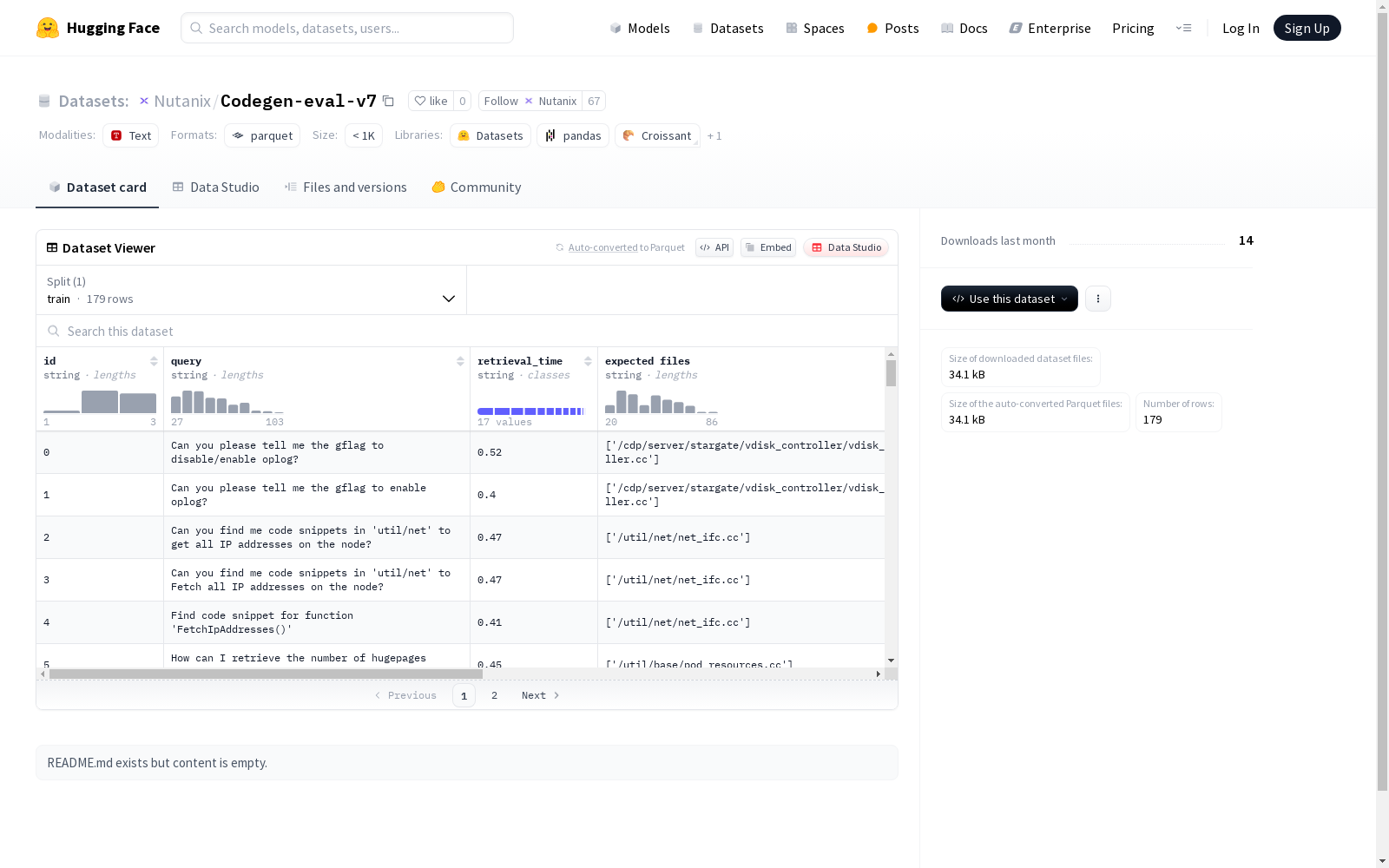Click the table vertical scrollbar thumb
This screenshot has height=868, width=1389.
pyautogui.click(x=891, y=373)
